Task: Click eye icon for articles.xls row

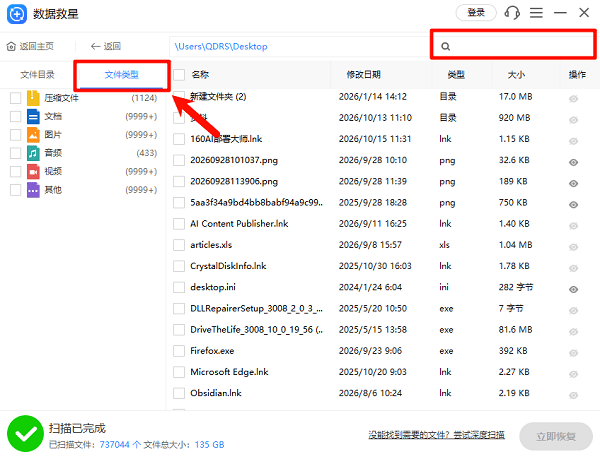Action: tap(573, 247)
